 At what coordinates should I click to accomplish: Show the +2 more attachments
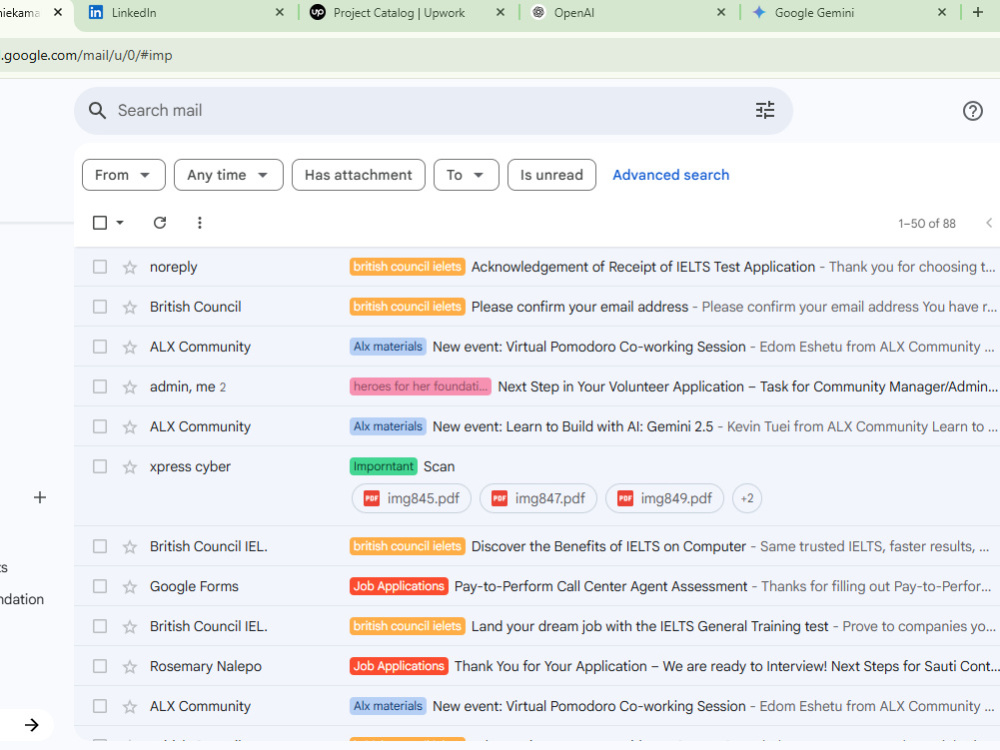(747, 498)
